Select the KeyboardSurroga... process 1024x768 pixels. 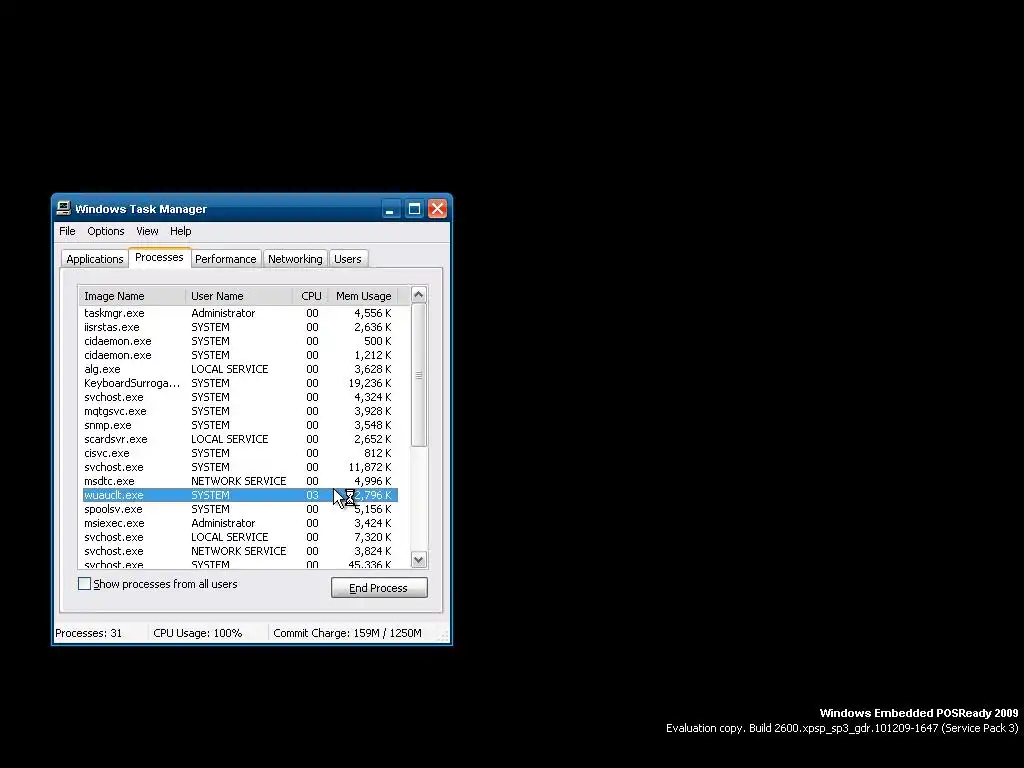click(240, 383)
